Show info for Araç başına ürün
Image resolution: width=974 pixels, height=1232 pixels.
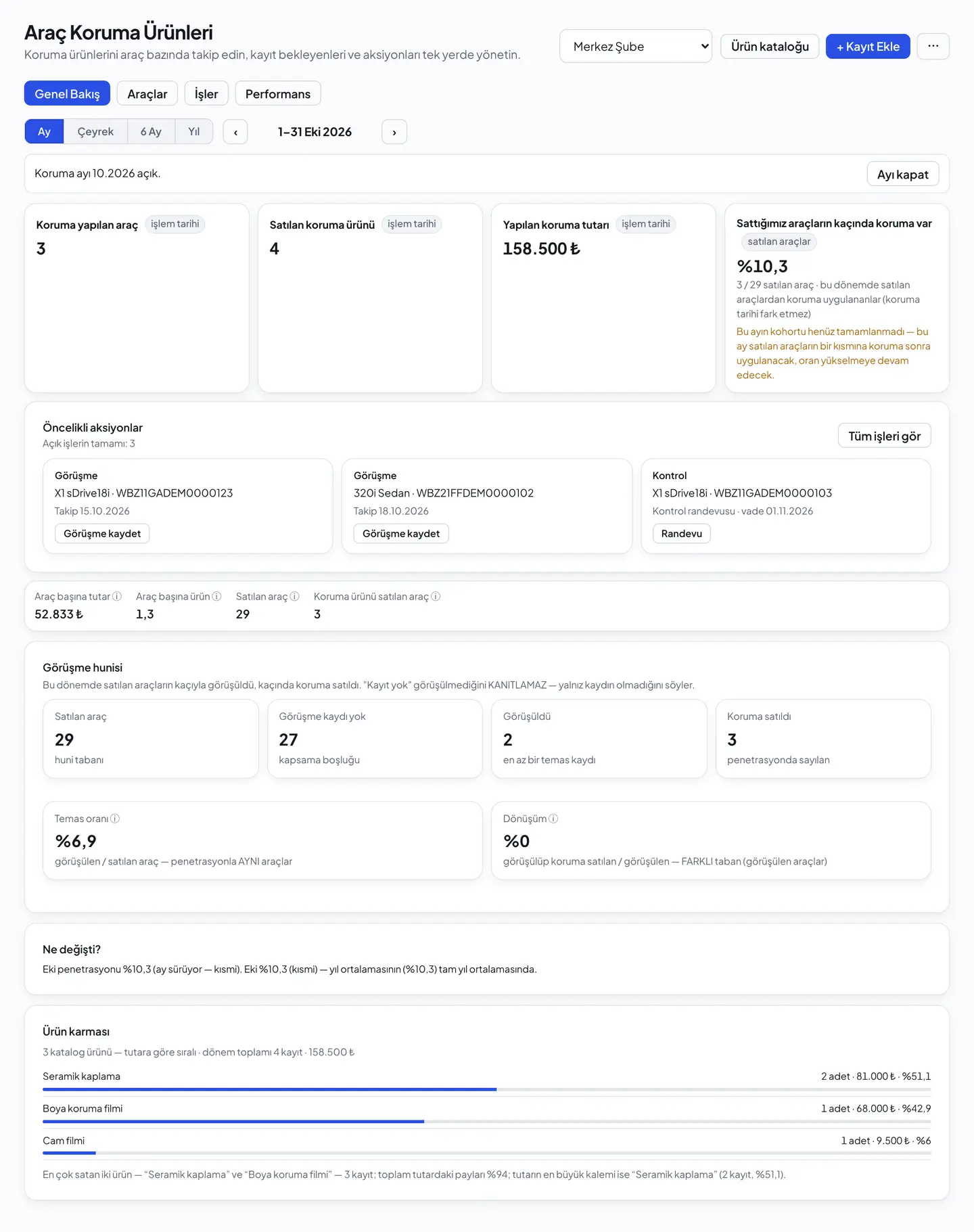pos(216,596)
